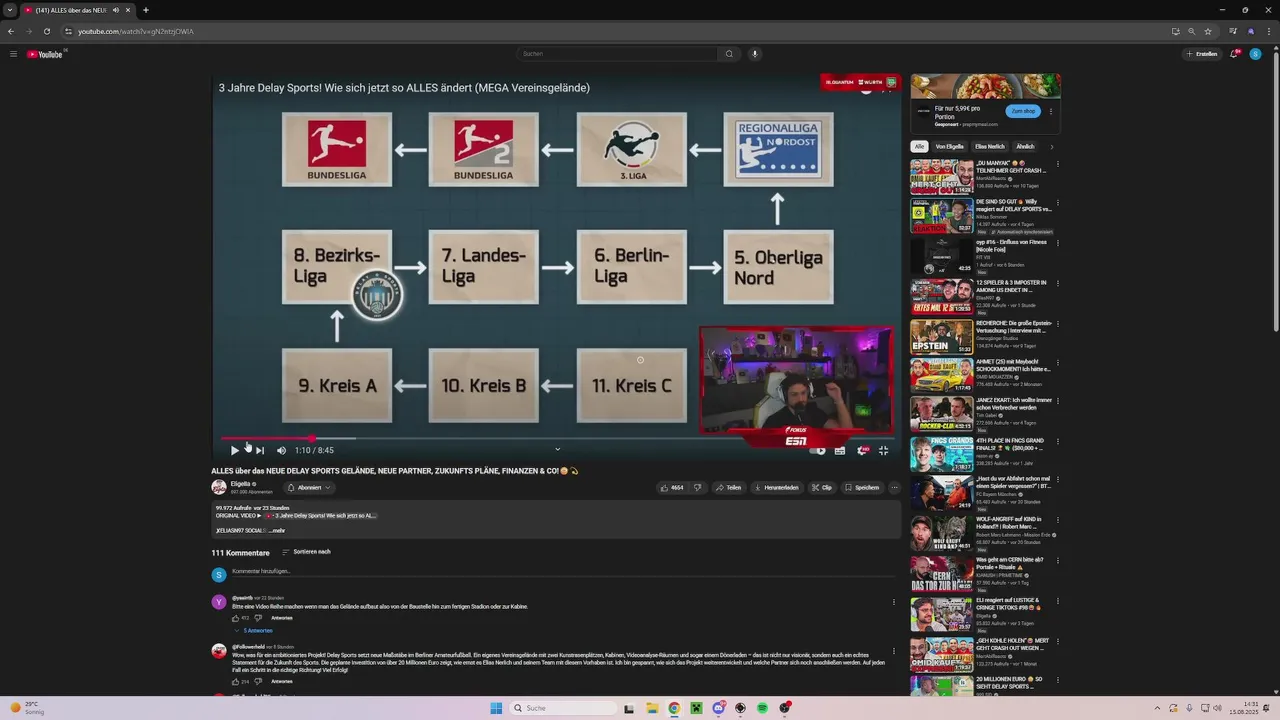This screenshot has height=720, width=1280.
Task: Toggle subtitles in the video player
Action: (x=840, y=451)
